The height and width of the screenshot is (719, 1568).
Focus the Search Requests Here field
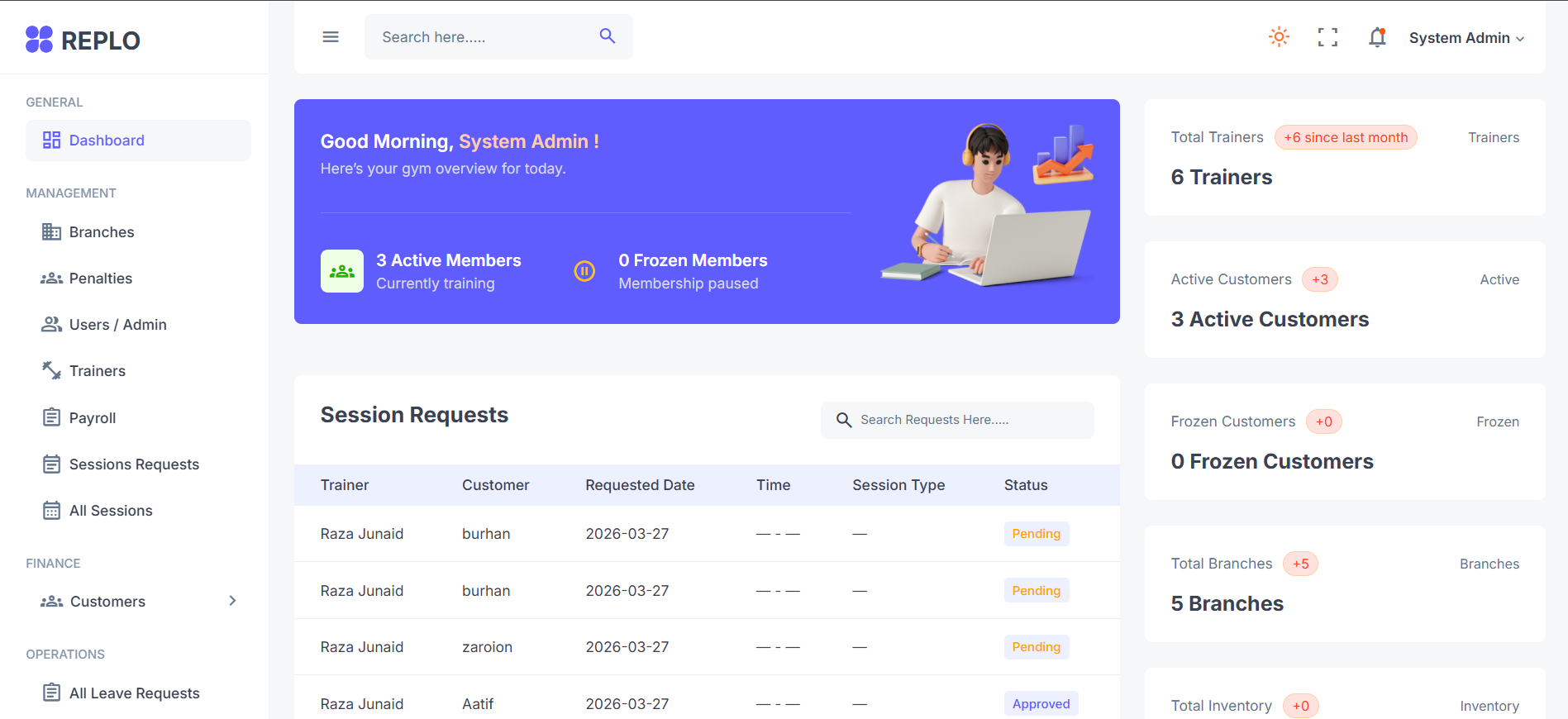coord(967,420)
